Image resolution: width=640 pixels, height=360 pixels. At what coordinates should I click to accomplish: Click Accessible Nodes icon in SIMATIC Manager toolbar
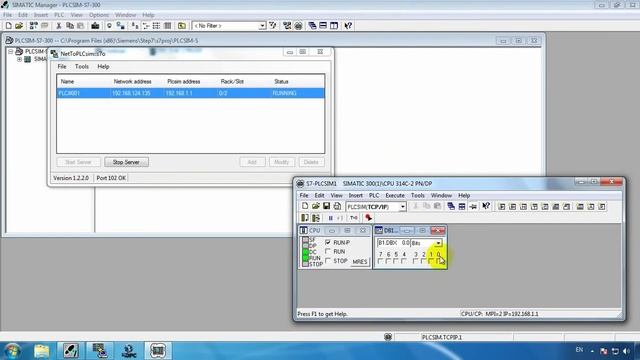33,26
